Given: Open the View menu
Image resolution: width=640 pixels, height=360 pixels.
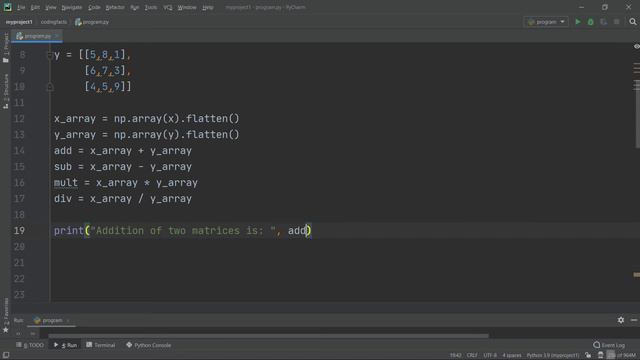Looking at the screenshot, I should pyautogui.click(x=51, y=7).
